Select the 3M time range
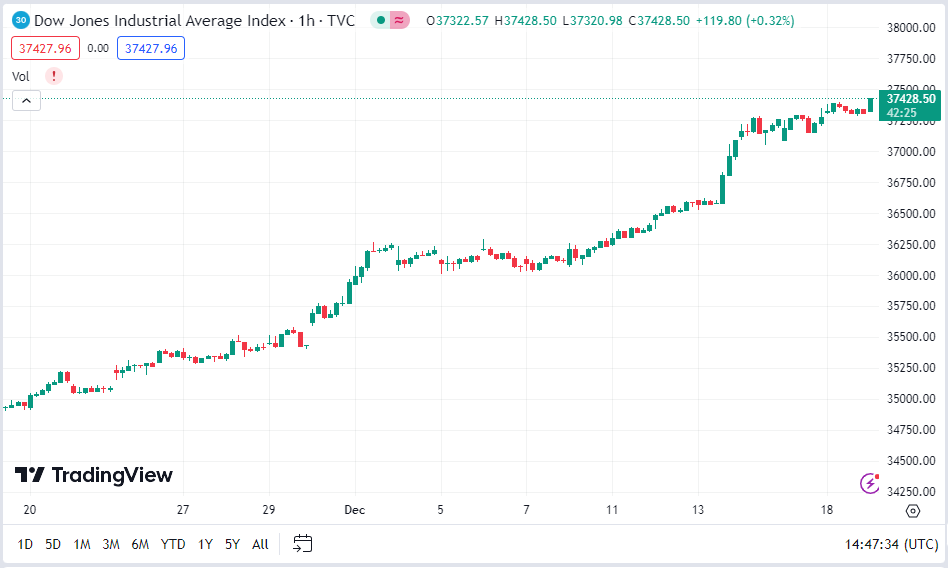Screen dimensions: 948x568 point(111,544)
